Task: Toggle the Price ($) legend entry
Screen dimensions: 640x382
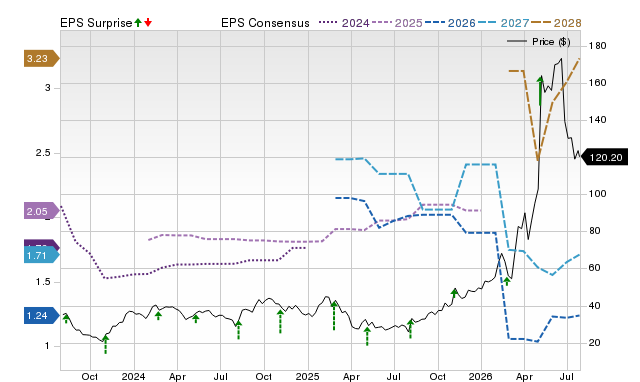Action: (539, 42)
